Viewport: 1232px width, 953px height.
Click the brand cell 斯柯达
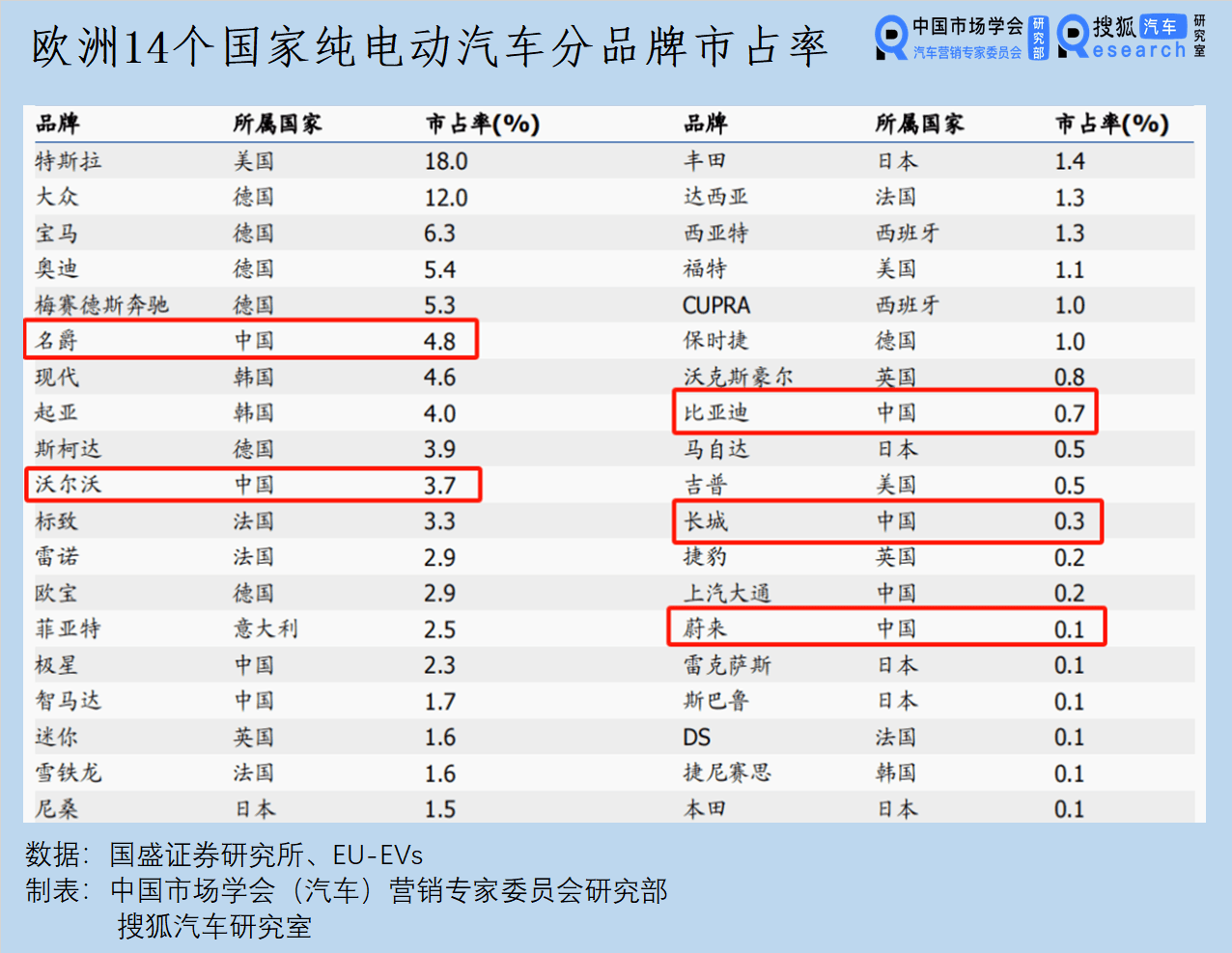coord(69,449)
